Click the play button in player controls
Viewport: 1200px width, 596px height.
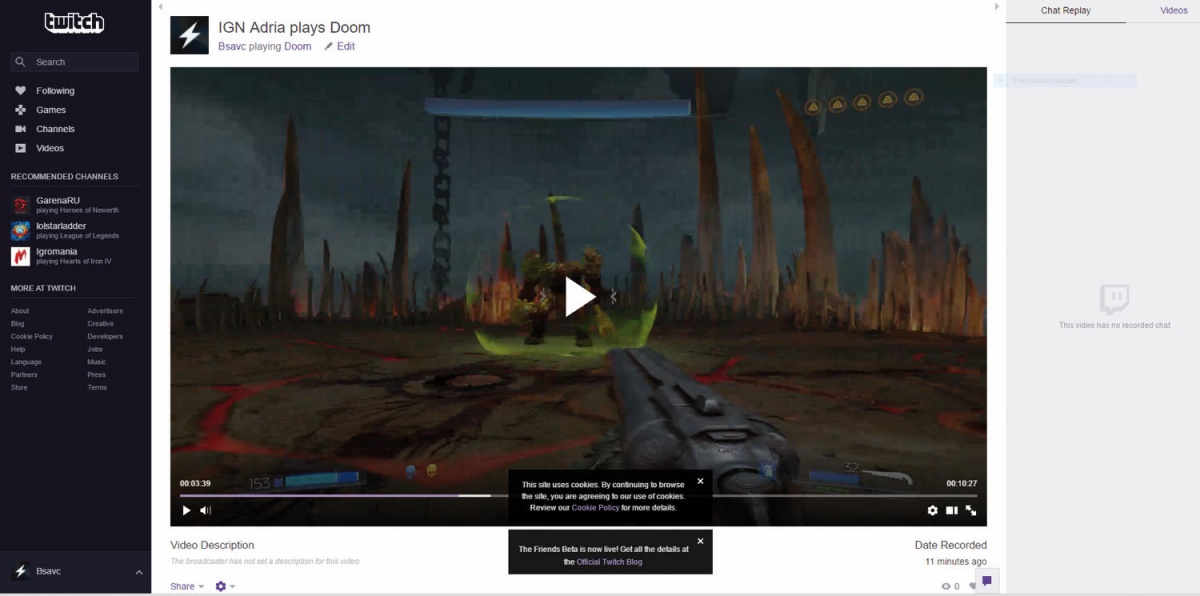186,510
